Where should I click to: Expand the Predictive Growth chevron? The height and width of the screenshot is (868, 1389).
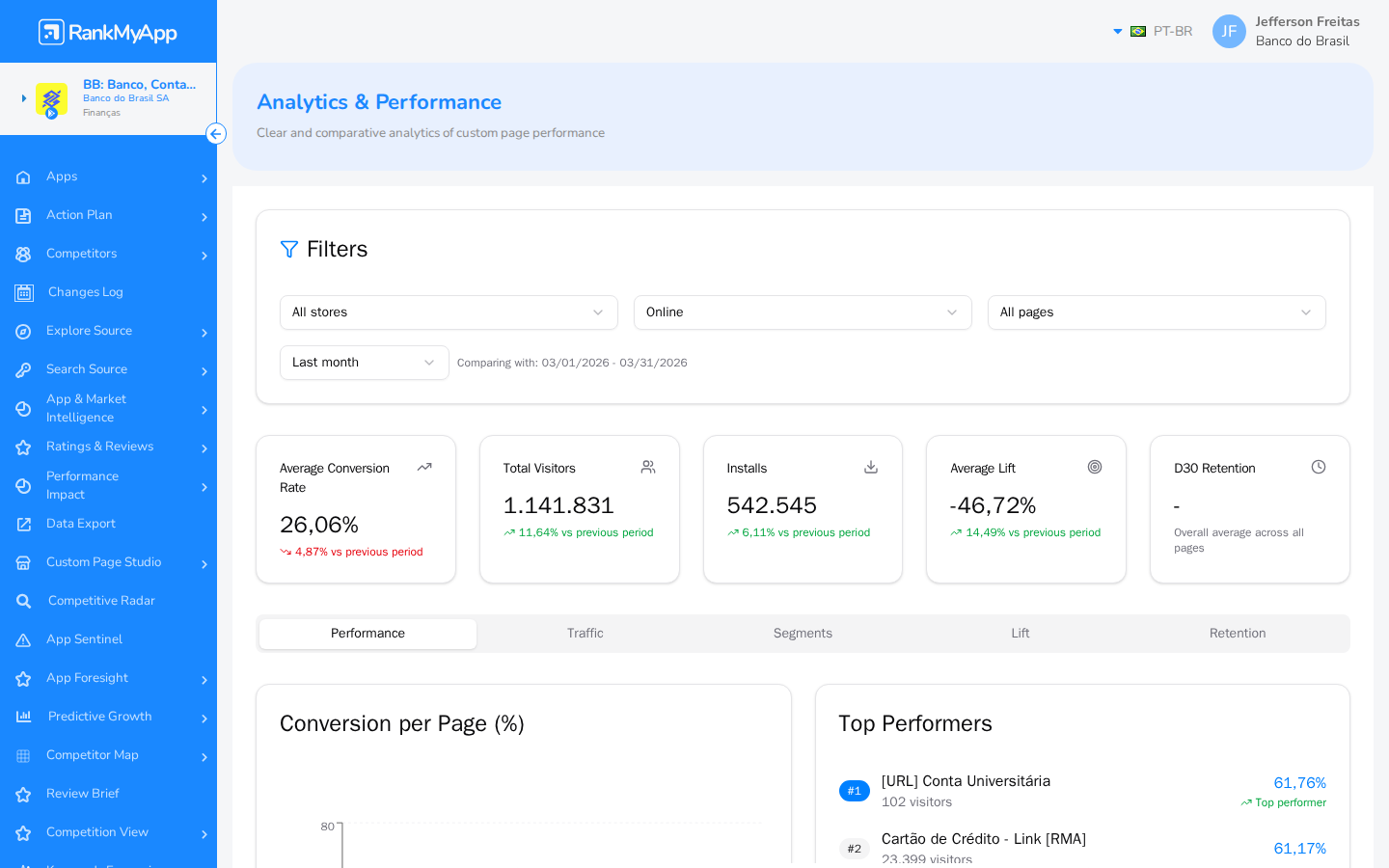tap(204, 719)
